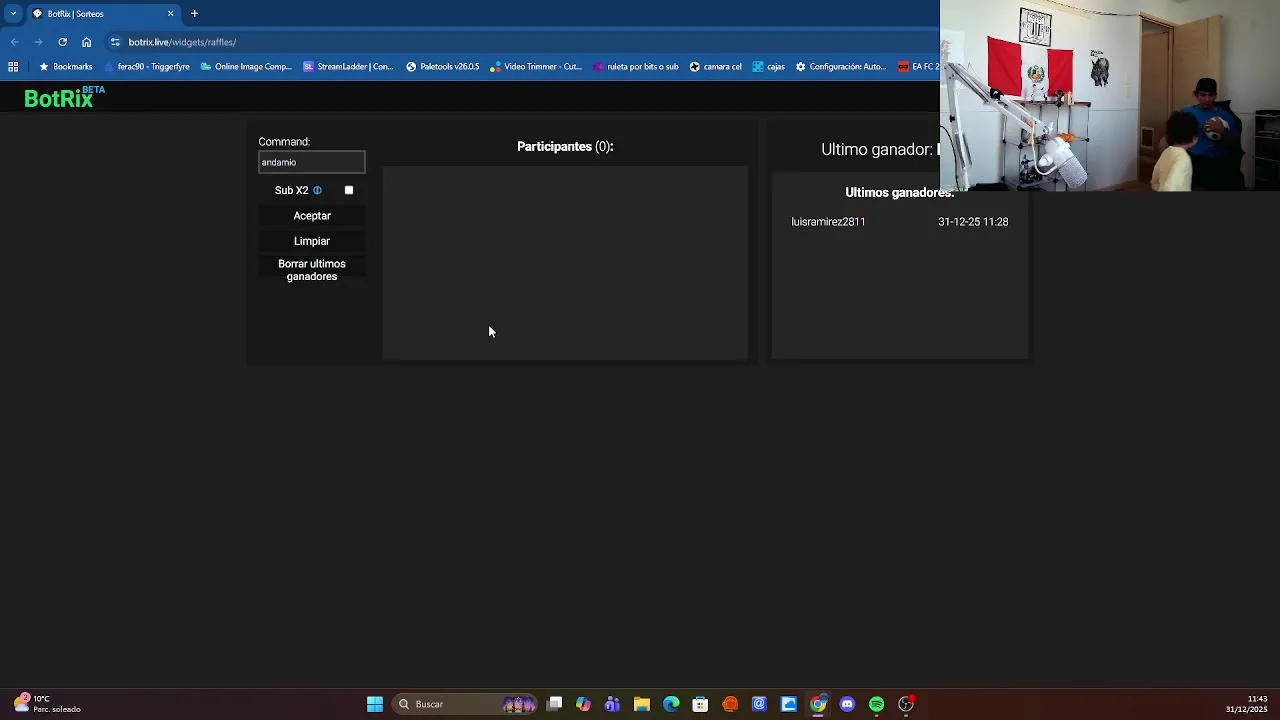Viewport: 1280px width, 720px height.
Task: Open Task View on taskbar
Action: pyautogui.click(x=555, y=704)
